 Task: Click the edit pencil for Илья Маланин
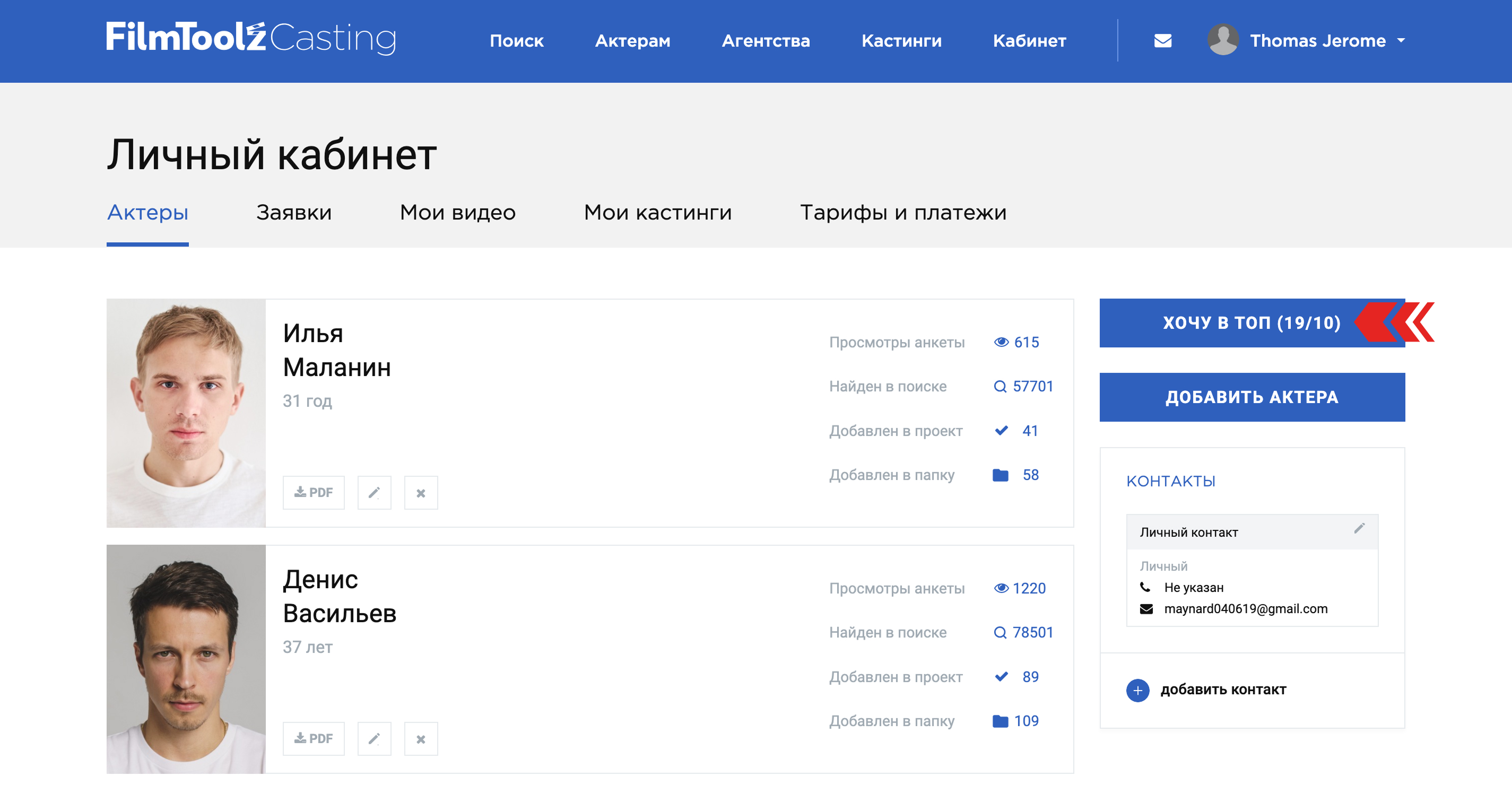click(374, 492)
